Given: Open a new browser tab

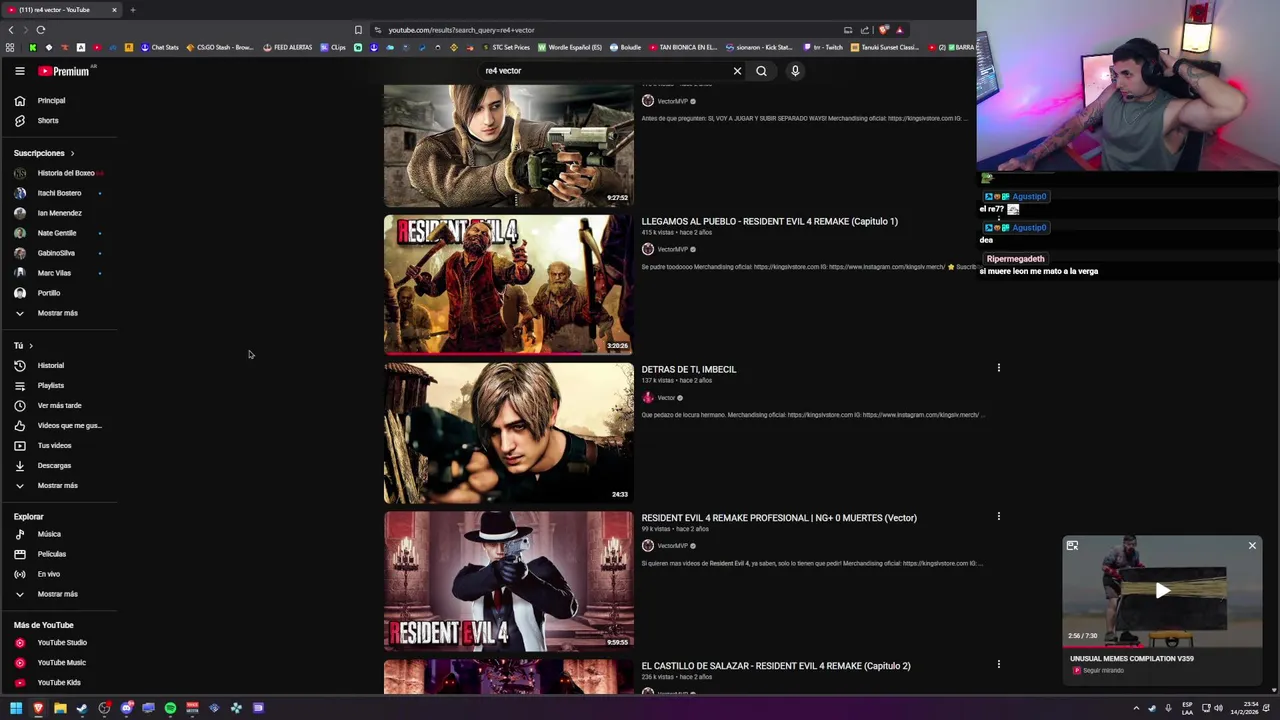Looking at the screenshot, I should [x=132, y=10].
